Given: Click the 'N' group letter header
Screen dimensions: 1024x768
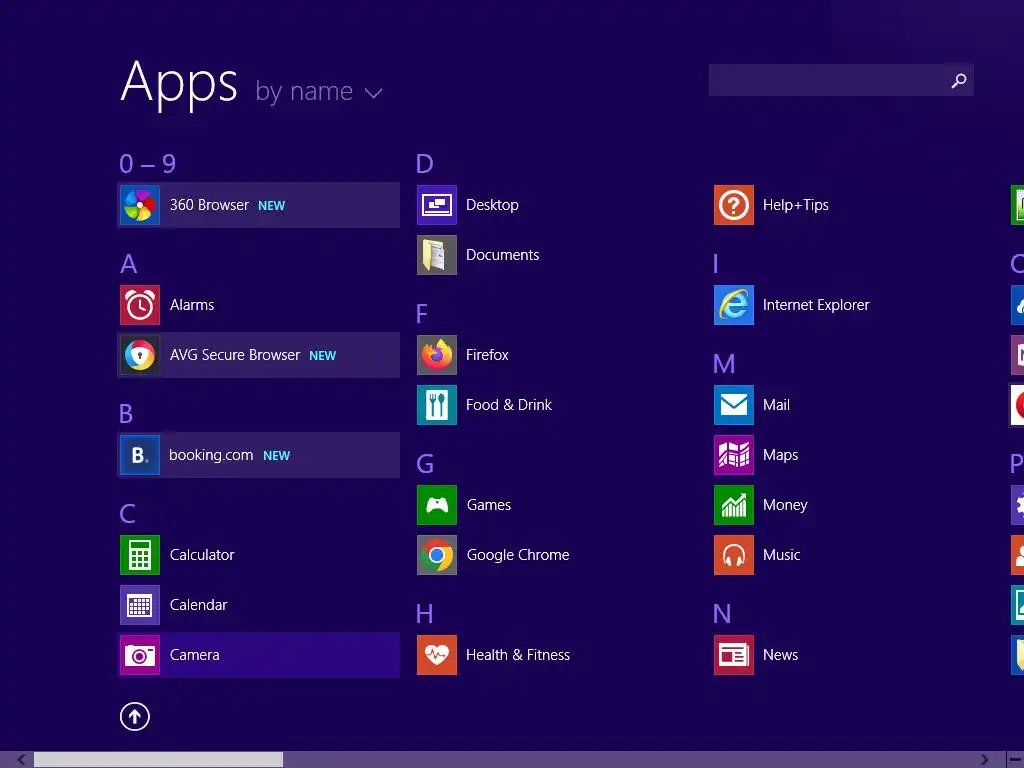Looking at the screenshot, I should tap(722, 614).
